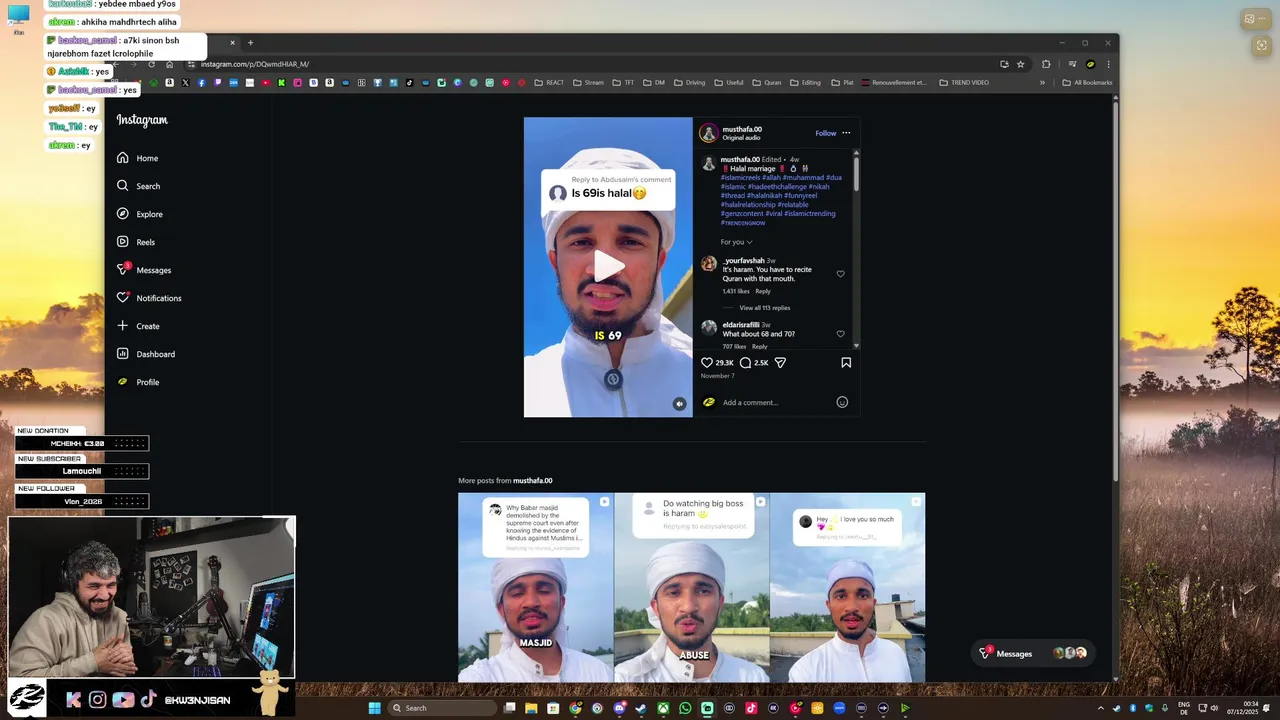Viewport: 1280px width, 720px height.
Task: Like eldarisrafilli's comment
Action: (840, 334)
